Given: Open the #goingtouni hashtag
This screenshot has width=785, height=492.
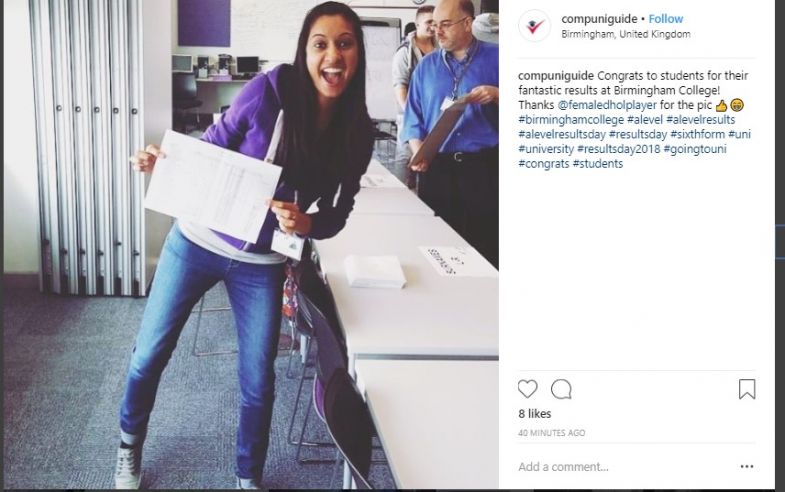Looking at the screenshot, I should pyautogui.click(x=695, y=149).
